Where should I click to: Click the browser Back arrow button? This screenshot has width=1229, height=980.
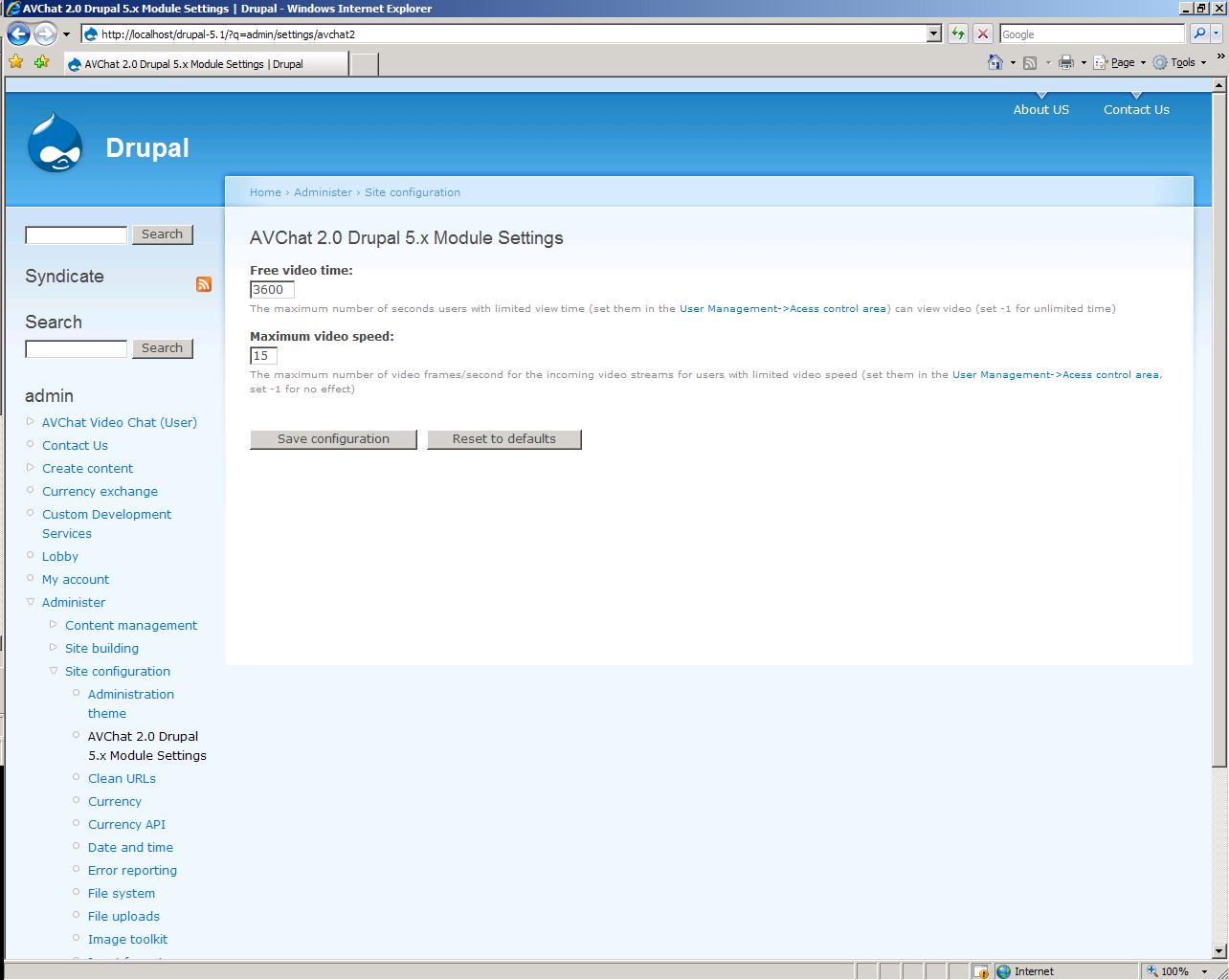[x=18, y=34]
